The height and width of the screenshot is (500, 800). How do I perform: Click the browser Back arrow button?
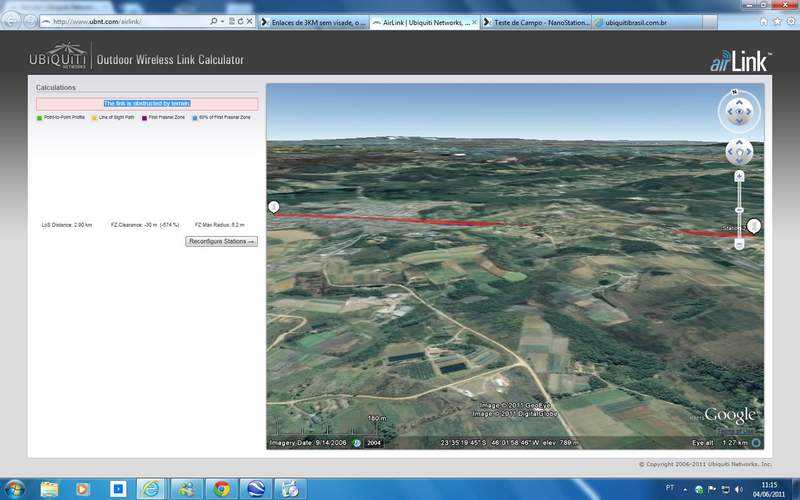pyautogui.click(x=11, y=20)
